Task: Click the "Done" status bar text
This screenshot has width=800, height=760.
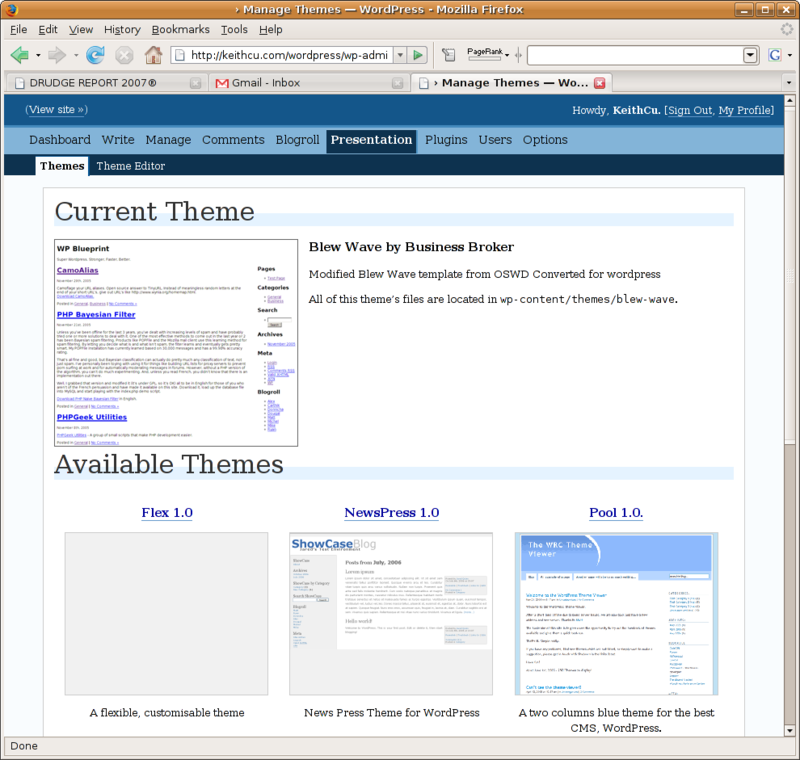Action: pos(24,746)
